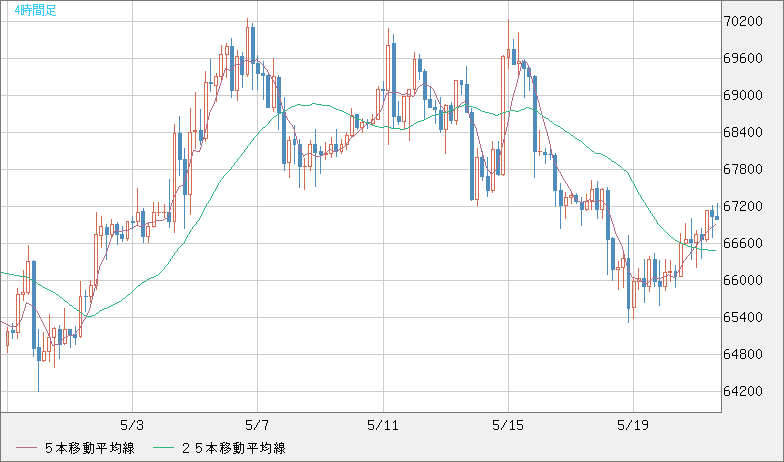
Task: Click the 64200 price axis label
Action: coord(743,391)
